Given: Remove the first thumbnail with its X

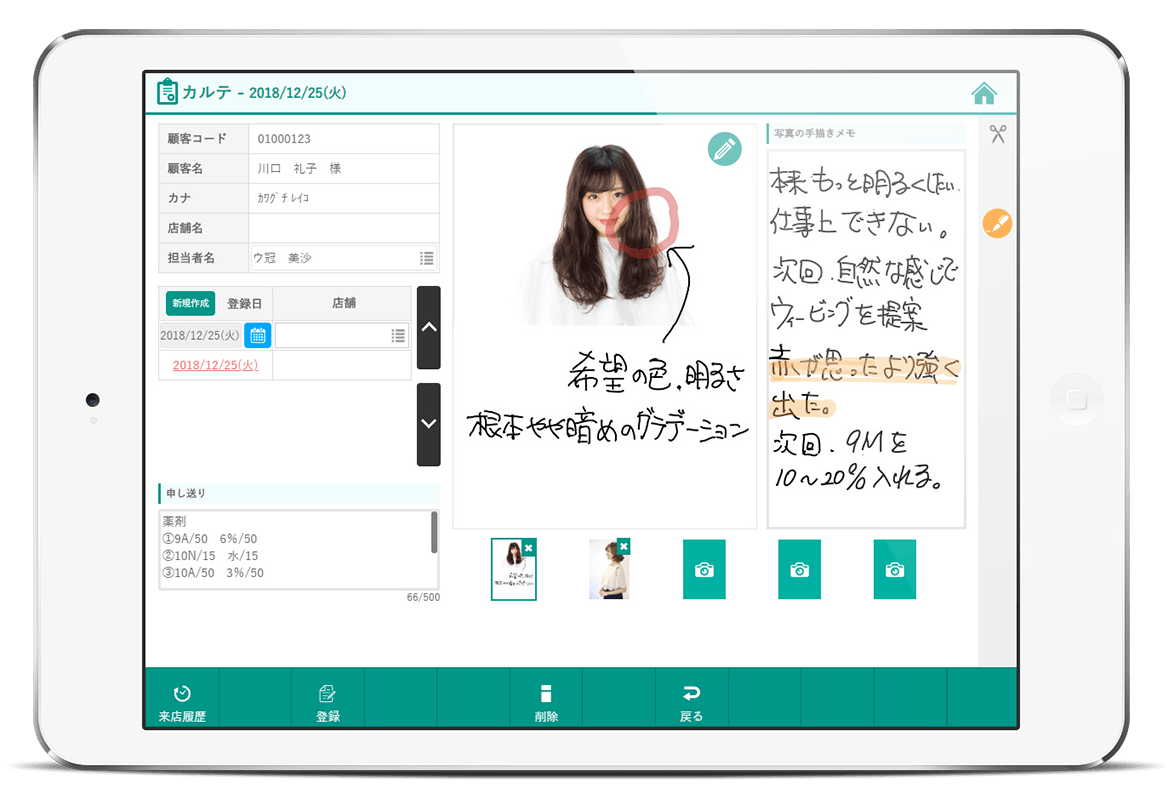Looking at the screenshot, I should pos(529,546).
